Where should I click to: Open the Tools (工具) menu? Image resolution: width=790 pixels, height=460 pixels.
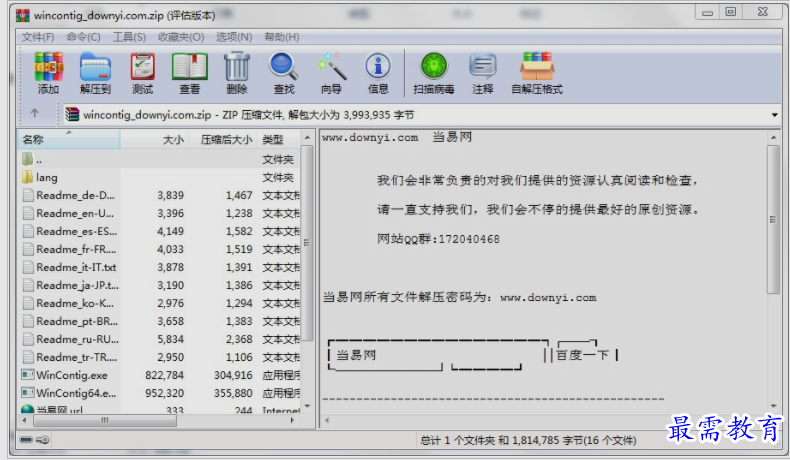point(129,37)
